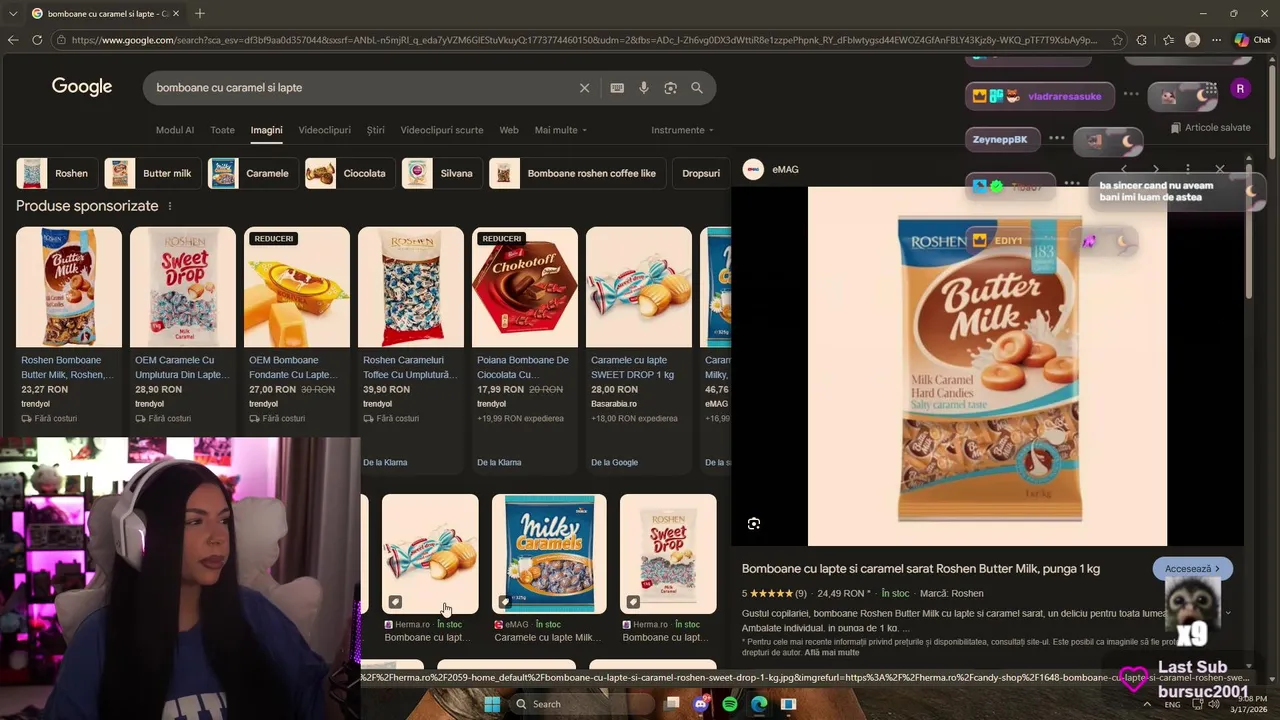Open Roshen Butter Milk punga 1 kg title
This screenshot has height=720, width=1280.
(921, 569)
